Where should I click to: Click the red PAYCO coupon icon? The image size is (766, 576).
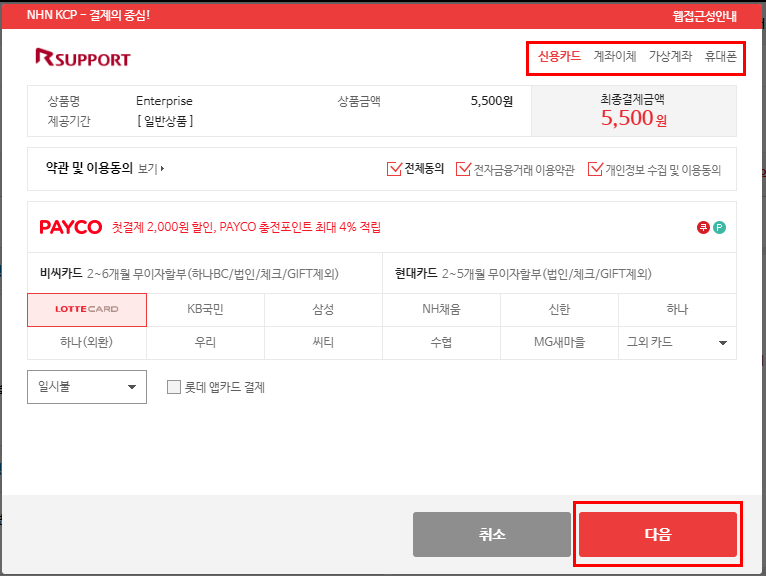703,227
